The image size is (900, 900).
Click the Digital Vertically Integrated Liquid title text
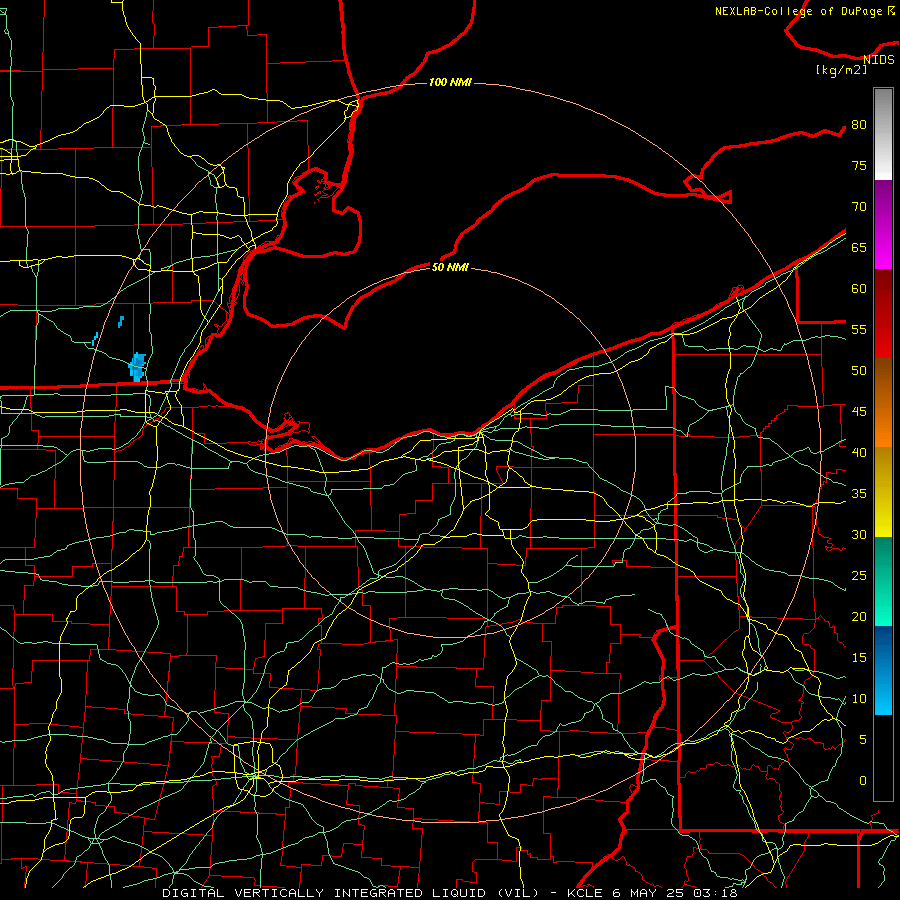351,893
